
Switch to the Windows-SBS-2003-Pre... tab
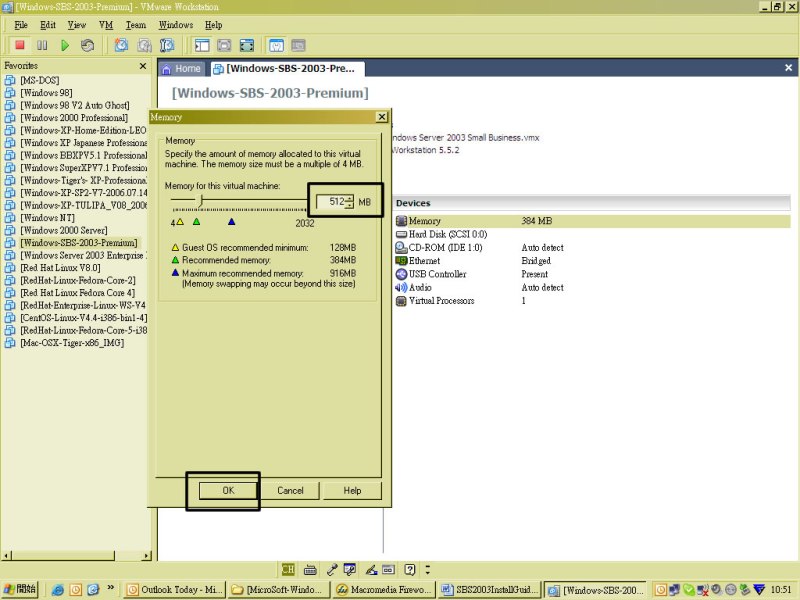click(287, 69)
